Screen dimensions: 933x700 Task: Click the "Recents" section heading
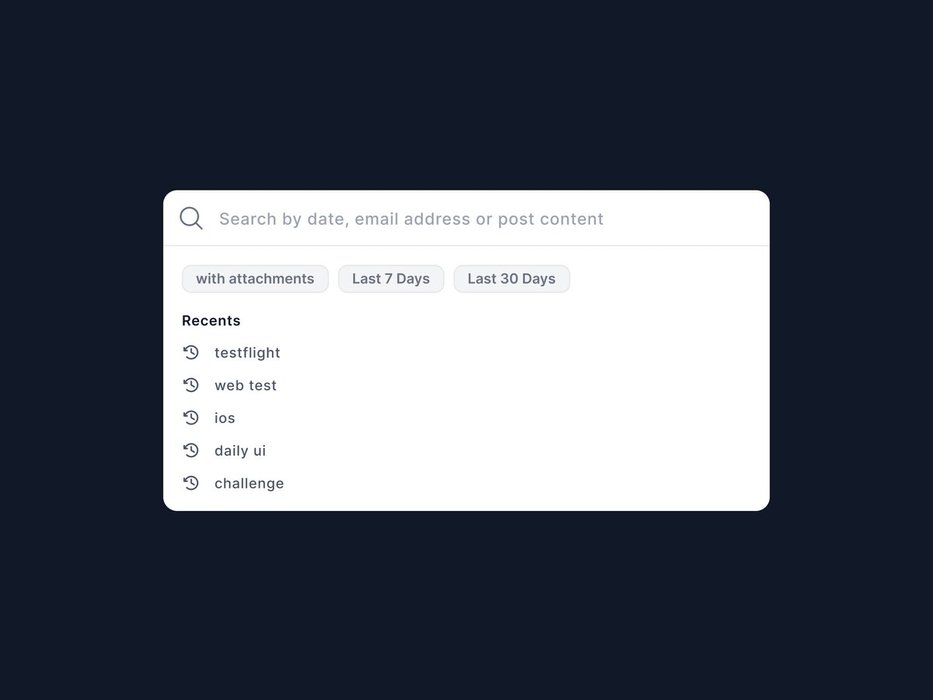[x=211, y=321]
